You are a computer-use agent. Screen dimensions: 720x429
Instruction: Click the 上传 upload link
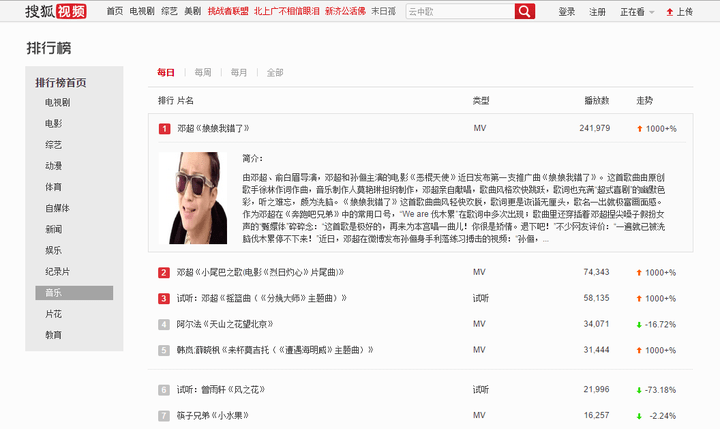(x=685, y=12)
